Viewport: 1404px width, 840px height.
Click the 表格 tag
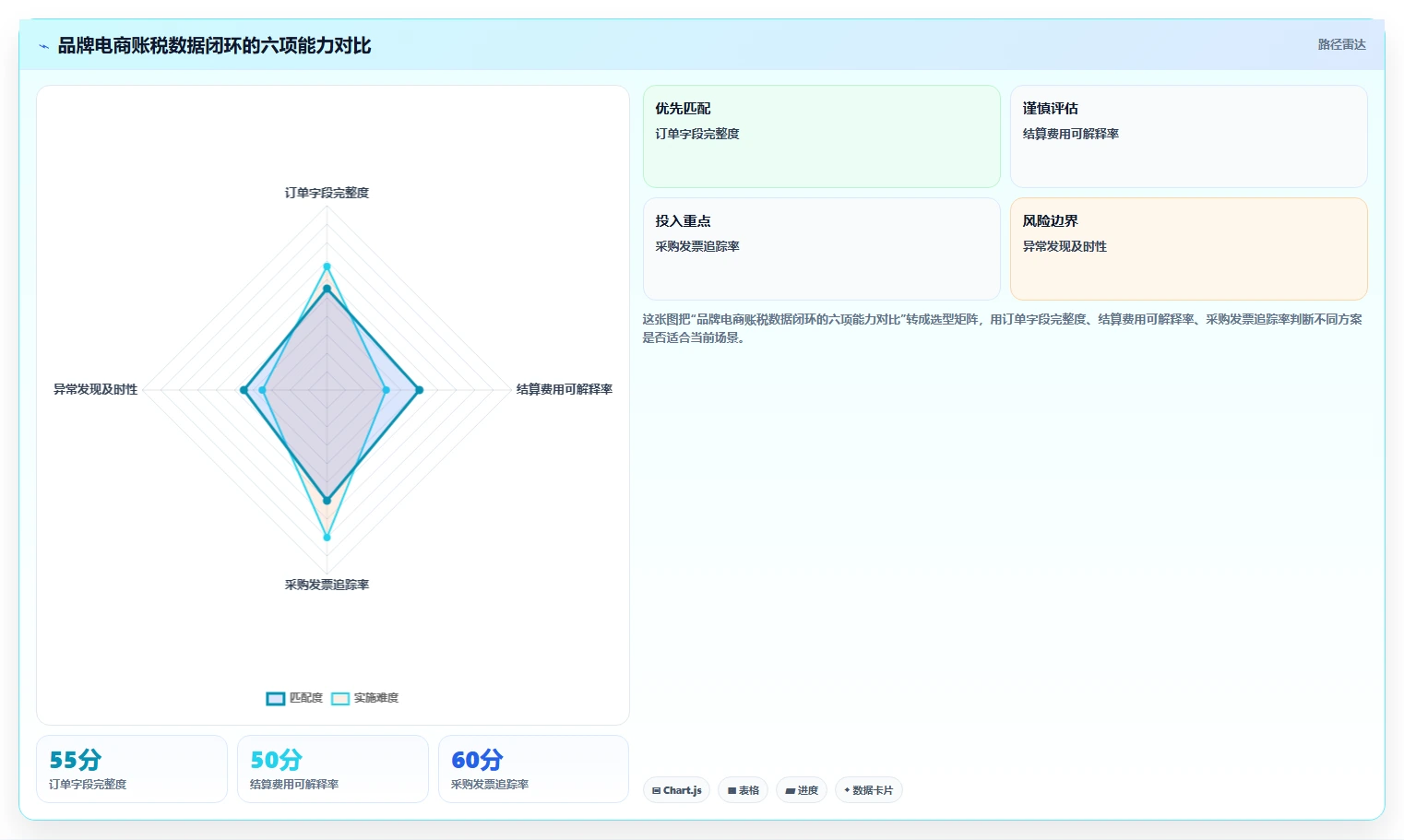tap(743, 790)
